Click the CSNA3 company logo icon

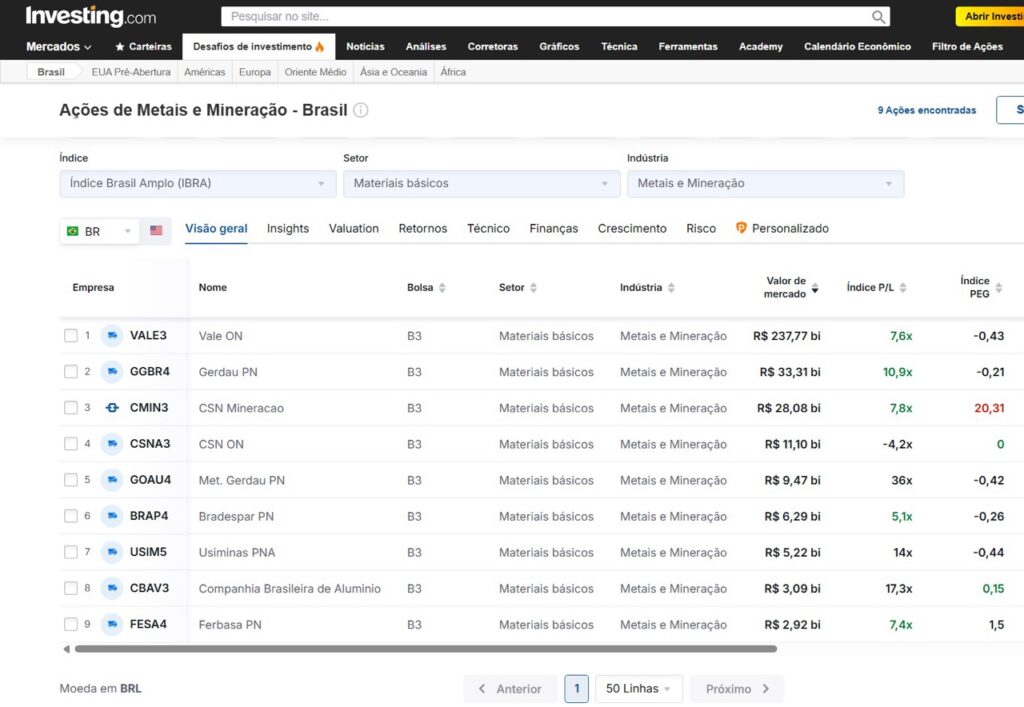click(x=112, y=444)
